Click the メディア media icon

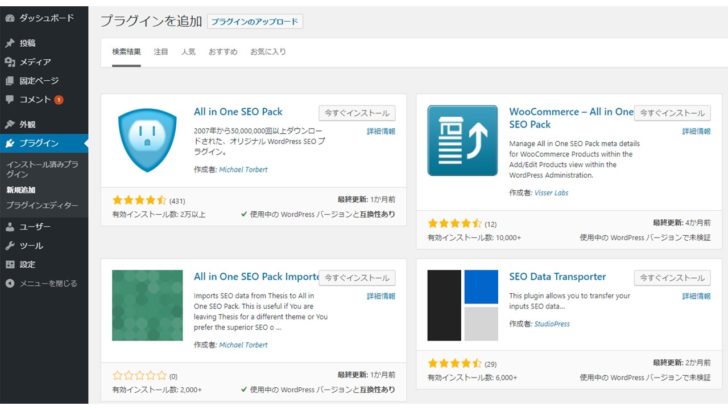(10, 62)
